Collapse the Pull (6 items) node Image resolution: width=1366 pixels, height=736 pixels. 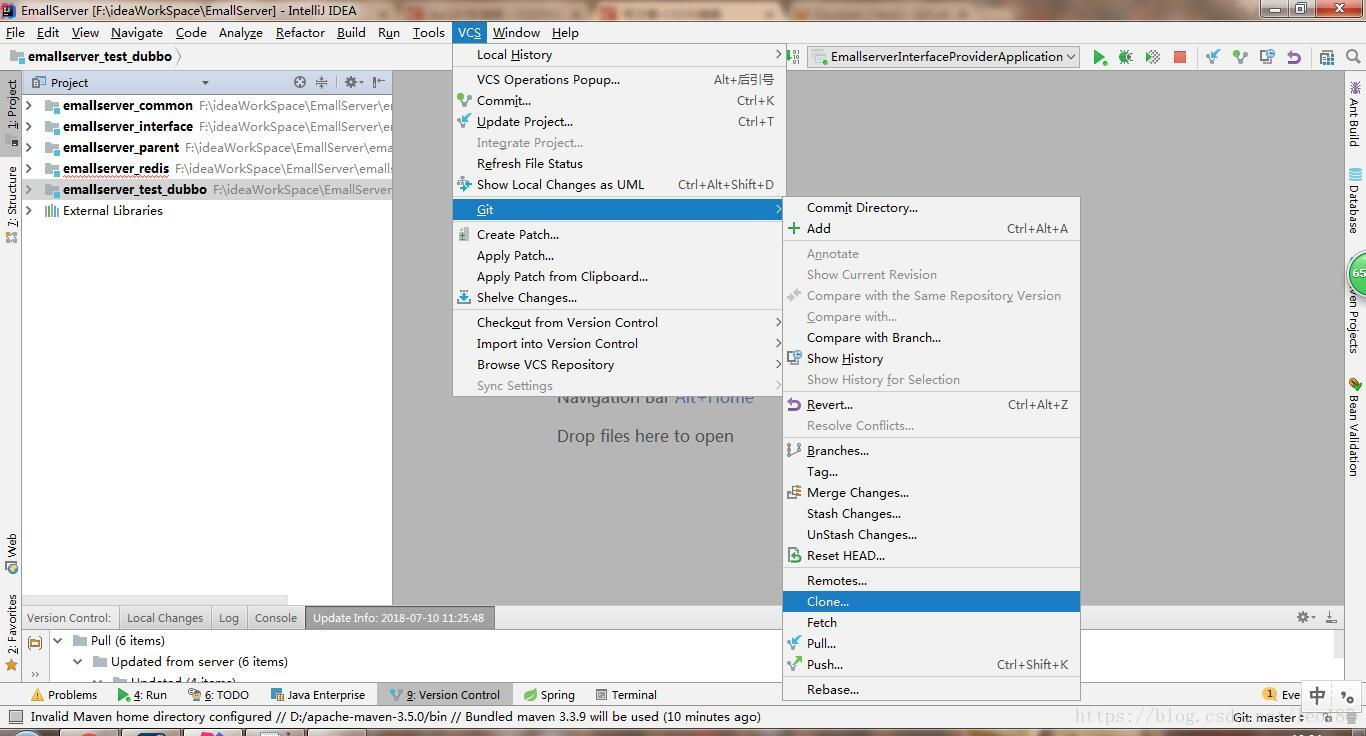[x=57, y=640]
